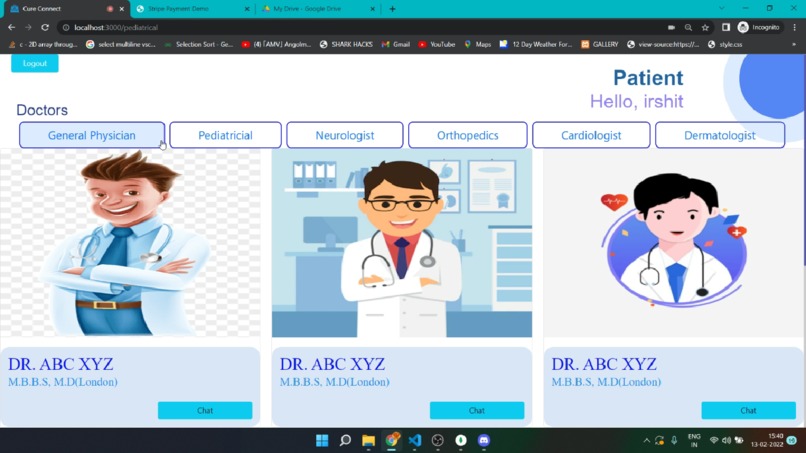Viewport: 806px width, 453px height.
Task: Click the Chrome icon in the taskbar
Action: click(x=392, y=441)
